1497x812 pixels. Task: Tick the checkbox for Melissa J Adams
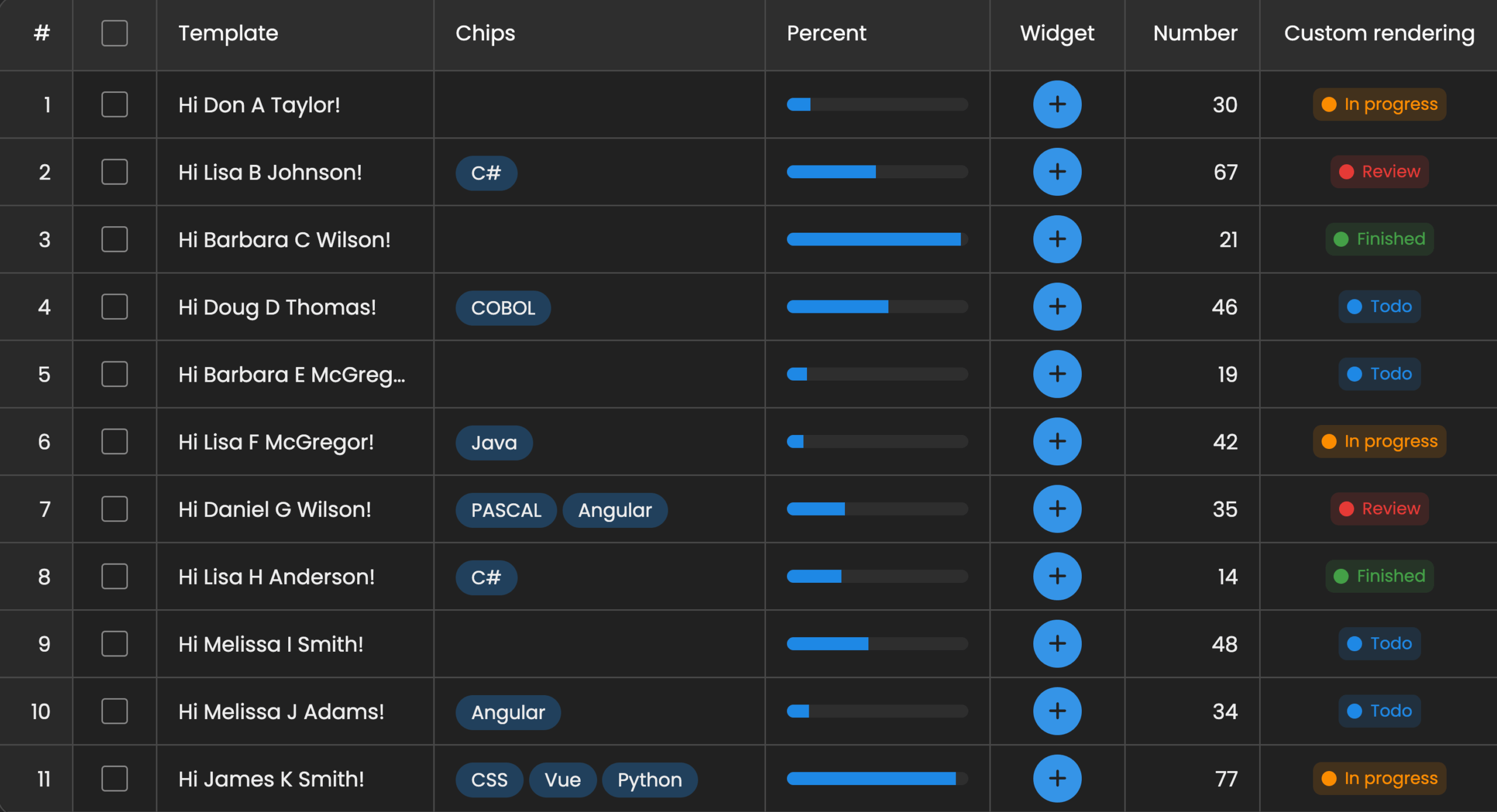[115, 711]
